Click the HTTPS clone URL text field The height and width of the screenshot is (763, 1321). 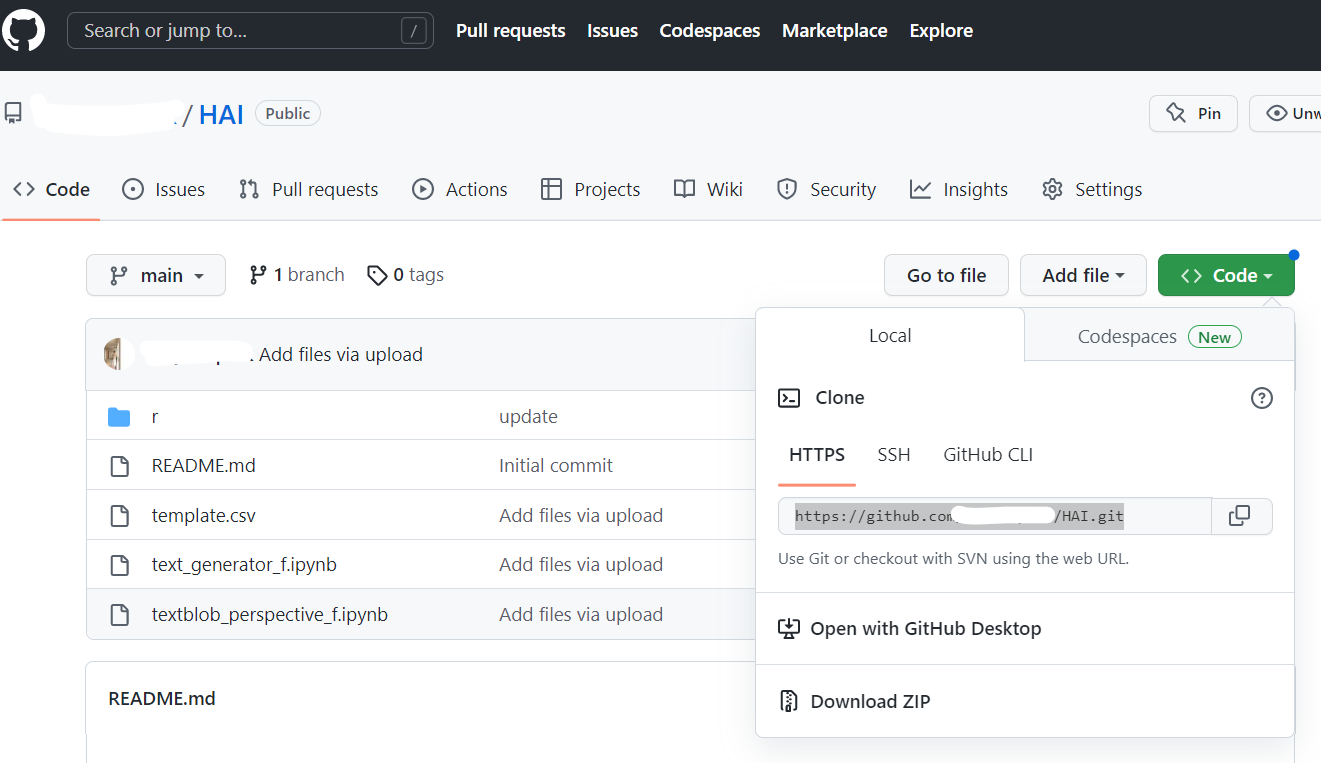point(995,516)
